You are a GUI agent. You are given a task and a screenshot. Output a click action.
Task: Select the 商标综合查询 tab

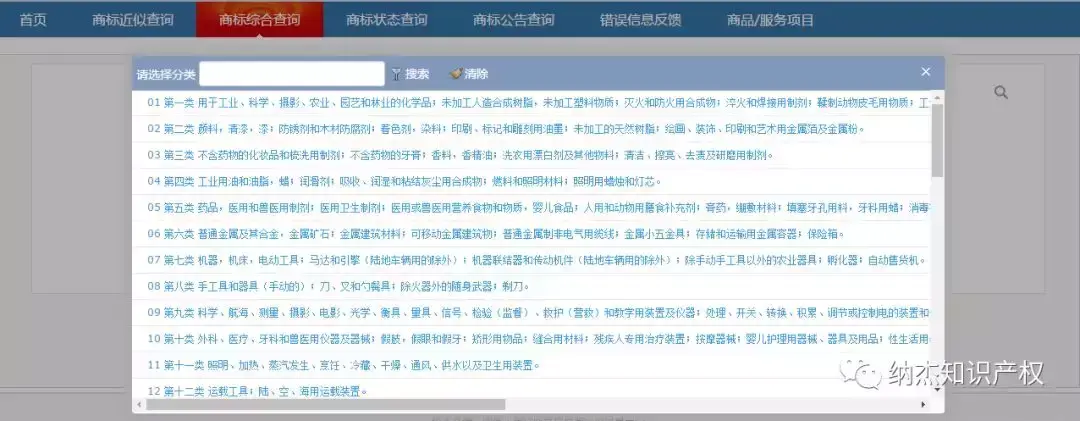click(260, 20)
